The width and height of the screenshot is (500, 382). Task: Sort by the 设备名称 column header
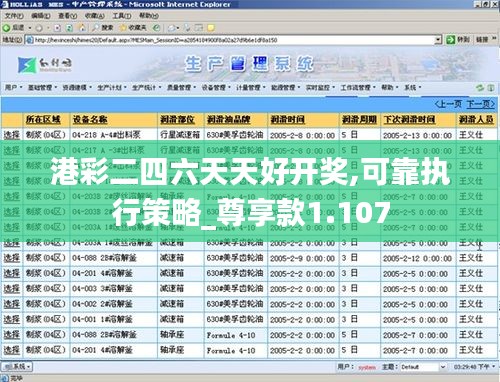point(90,119)
